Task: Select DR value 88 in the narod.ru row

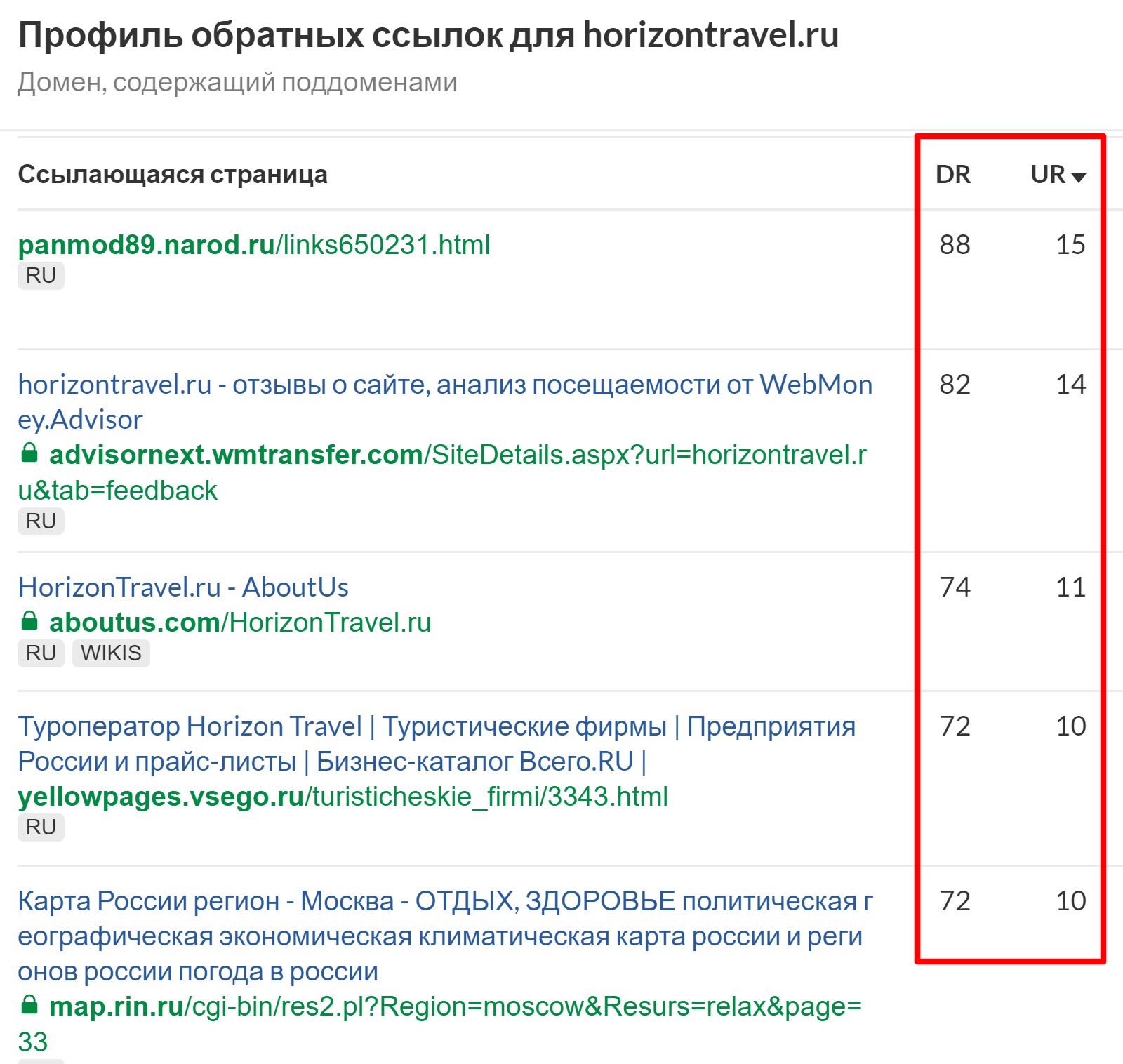Action: pyautogui.click(x=955, y=245)
